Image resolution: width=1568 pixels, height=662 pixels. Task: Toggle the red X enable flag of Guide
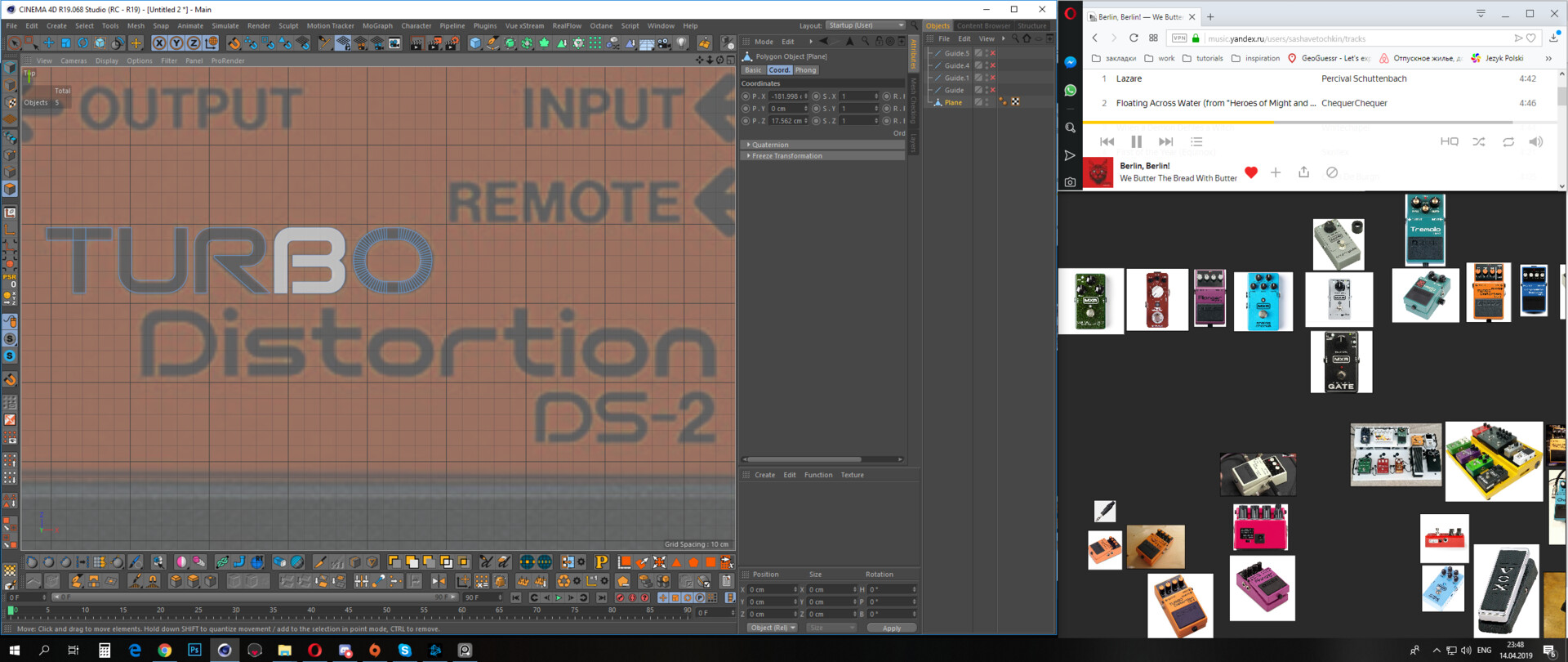(993, 90)
